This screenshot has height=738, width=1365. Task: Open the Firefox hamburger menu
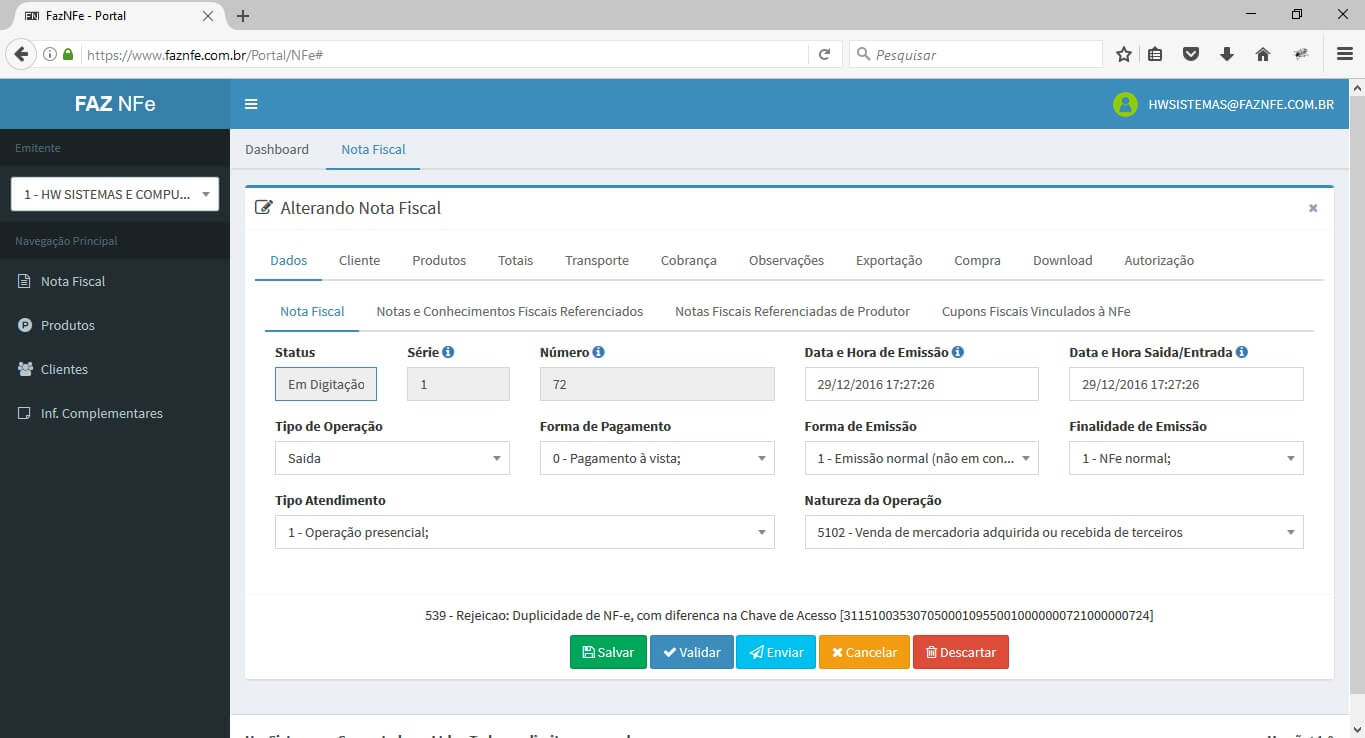(1345, 55)
